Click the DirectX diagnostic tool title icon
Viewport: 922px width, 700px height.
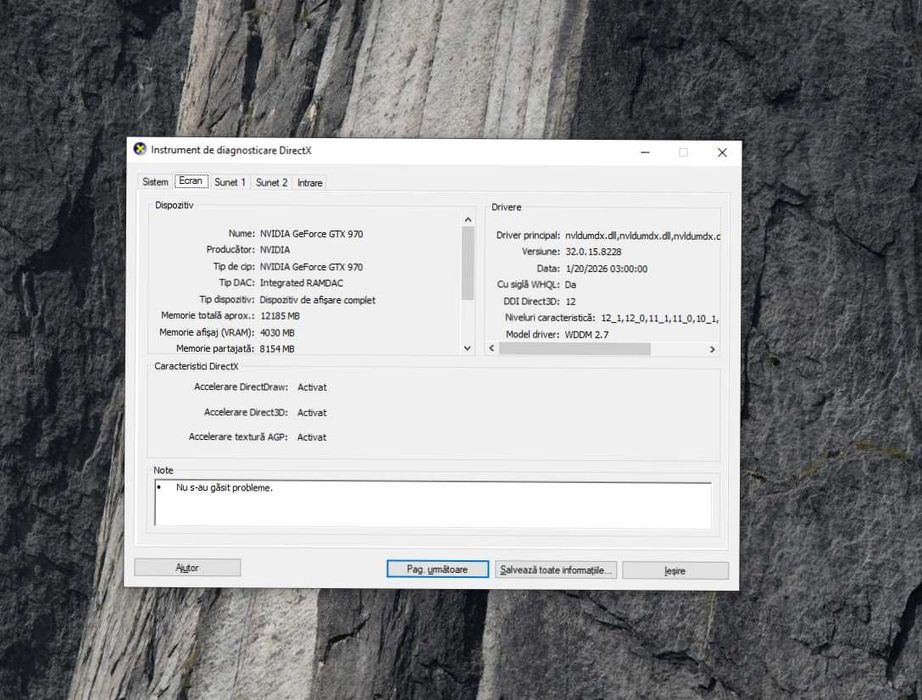tap(140, 149)
